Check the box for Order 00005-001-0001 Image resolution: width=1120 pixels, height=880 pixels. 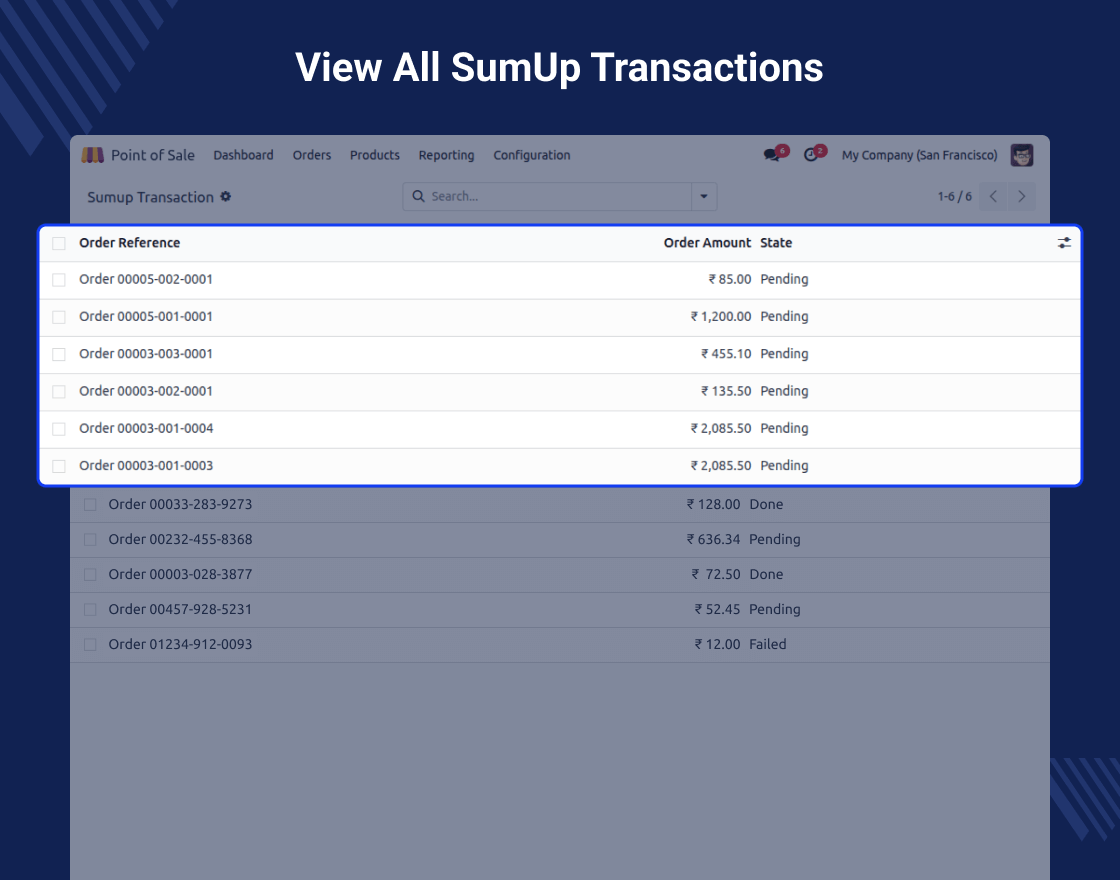click(59, 317)
